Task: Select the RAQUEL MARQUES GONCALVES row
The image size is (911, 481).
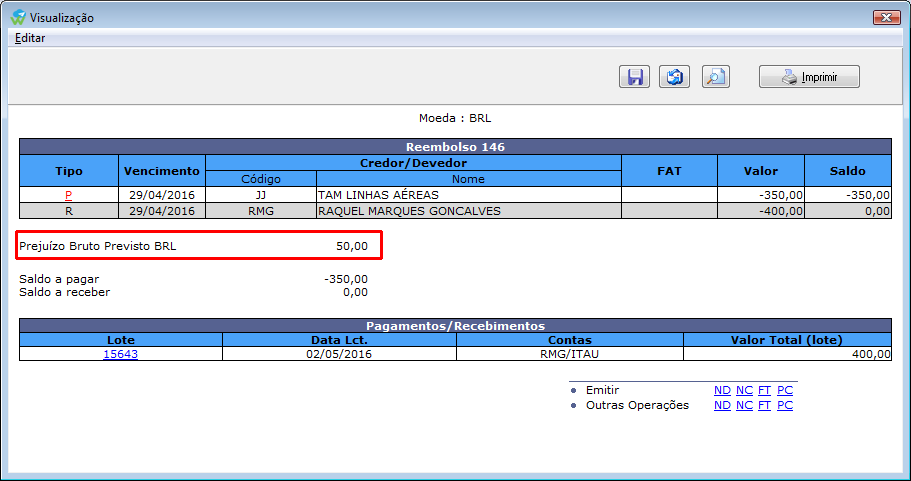Action: point(455,211)
